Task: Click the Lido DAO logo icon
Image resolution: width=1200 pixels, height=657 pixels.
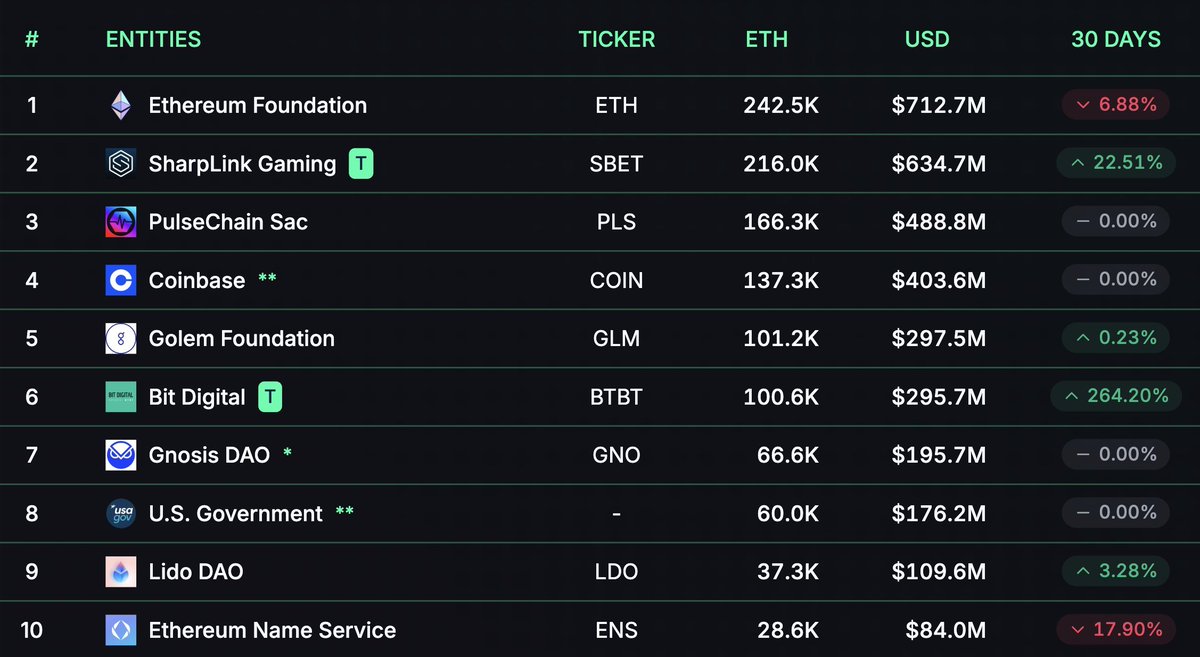Action: 121,572
